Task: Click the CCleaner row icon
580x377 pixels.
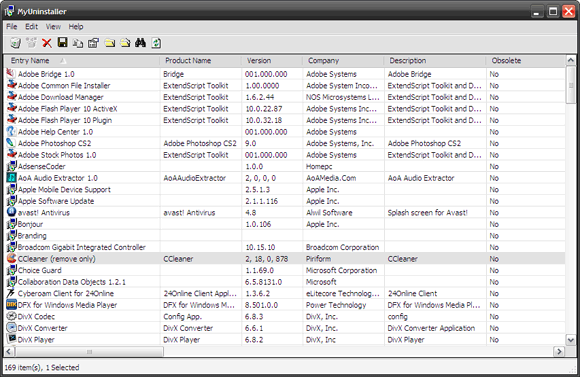Action: 11,258
